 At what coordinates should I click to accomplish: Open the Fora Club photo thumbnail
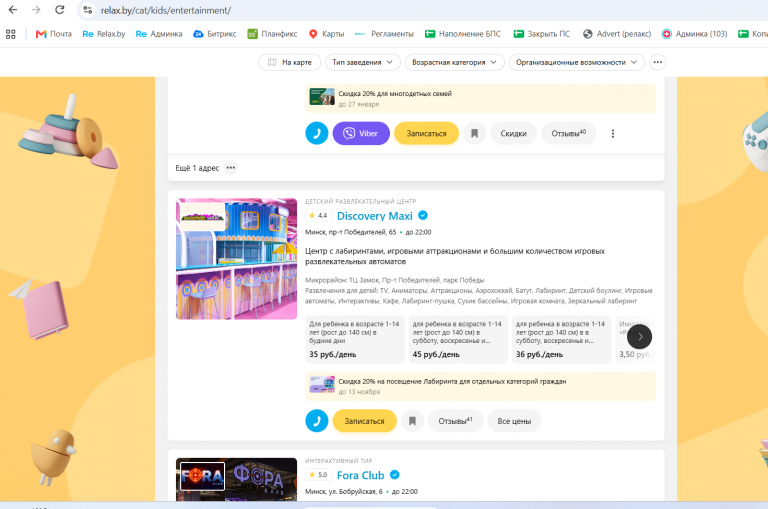(237, 480)
